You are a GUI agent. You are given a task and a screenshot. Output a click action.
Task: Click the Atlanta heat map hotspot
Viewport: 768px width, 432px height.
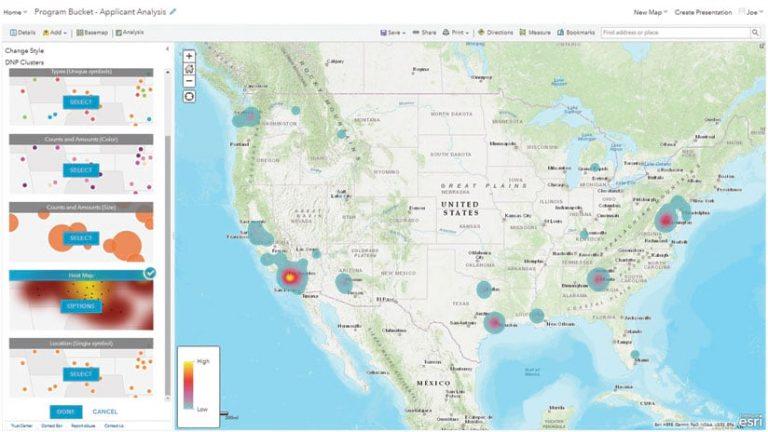pos(598,279)
